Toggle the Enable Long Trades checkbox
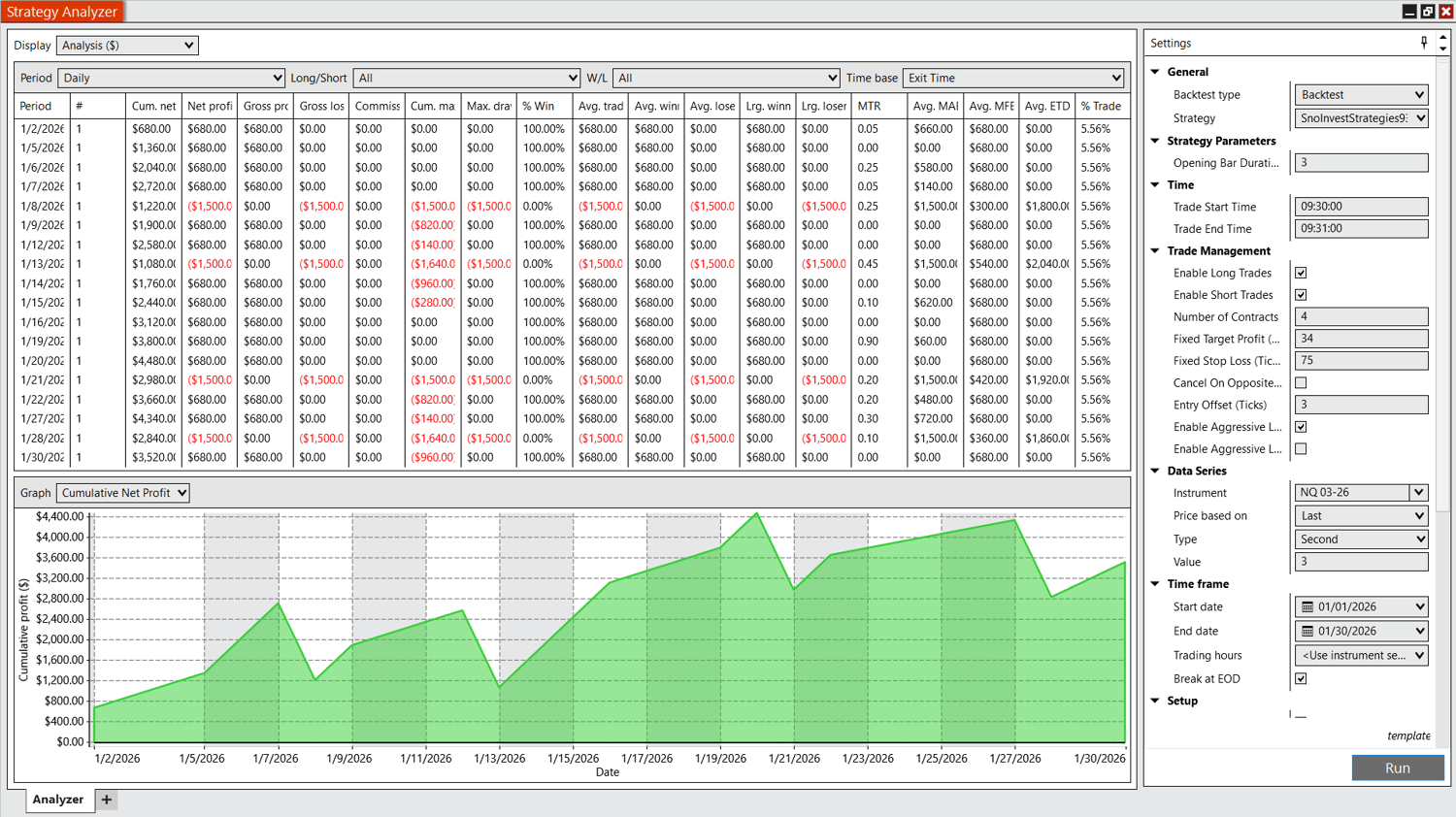This screenshot has height=817, width=1456. coord(1301,274)
